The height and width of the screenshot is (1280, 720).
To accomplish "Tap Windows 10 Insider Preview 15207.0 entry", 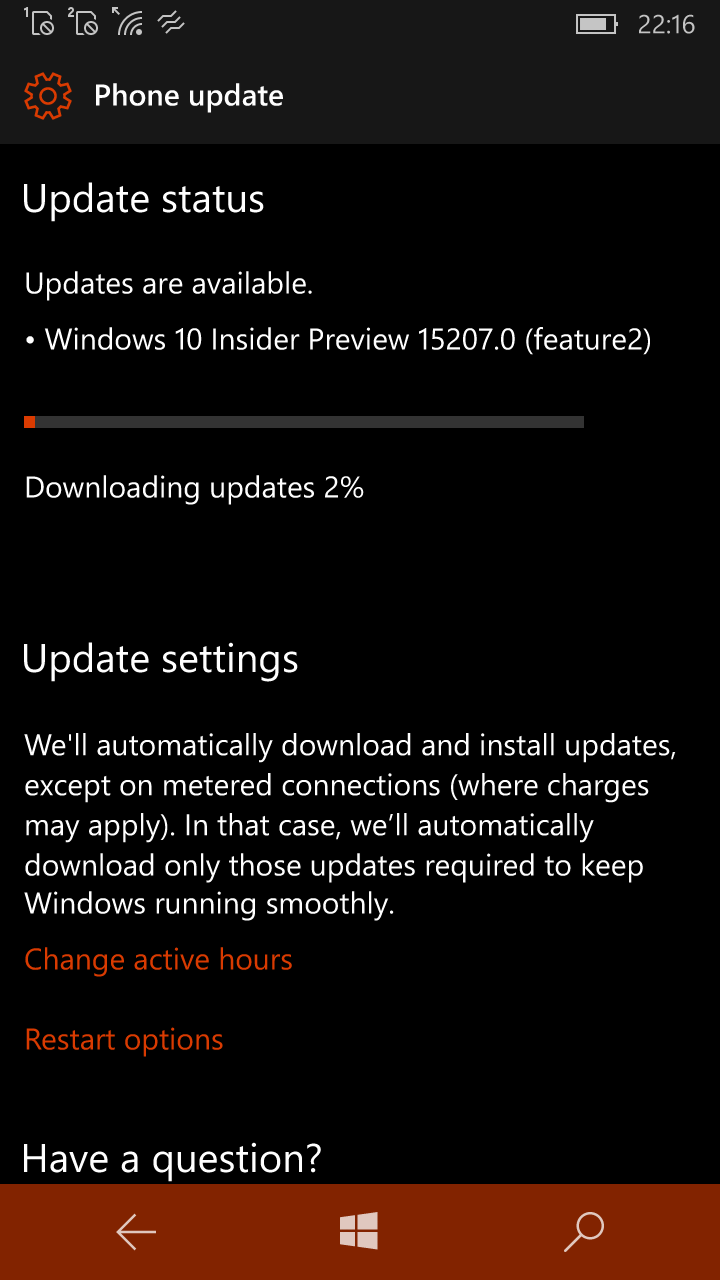I will click(x=339, y=340).
